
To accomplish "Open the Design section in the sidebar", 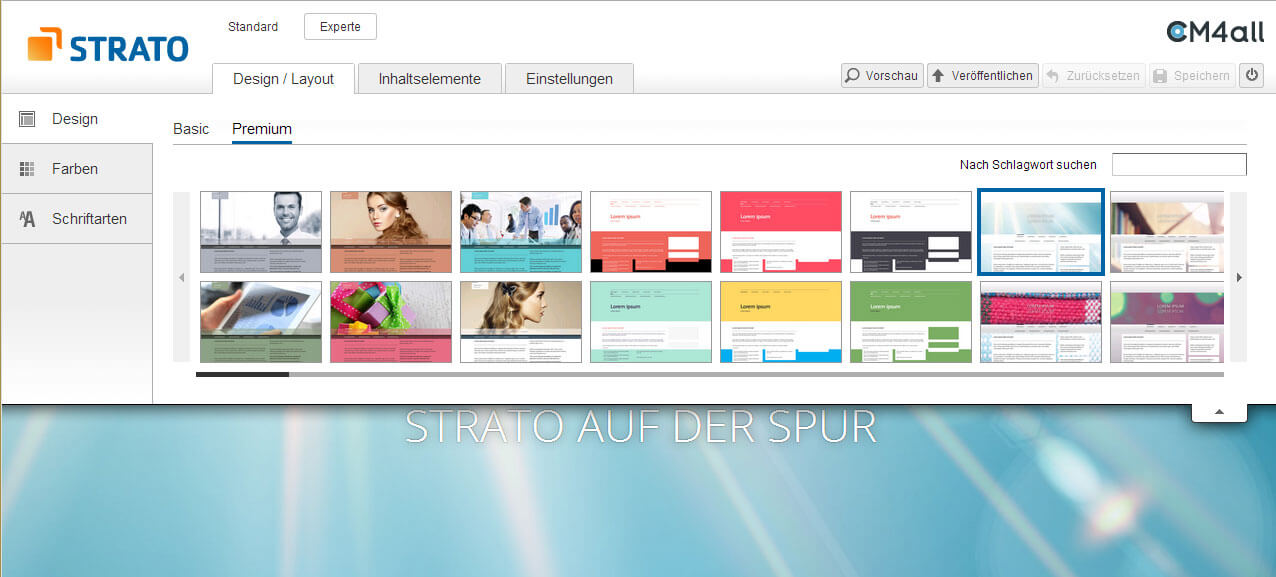I will pos(76,119).
